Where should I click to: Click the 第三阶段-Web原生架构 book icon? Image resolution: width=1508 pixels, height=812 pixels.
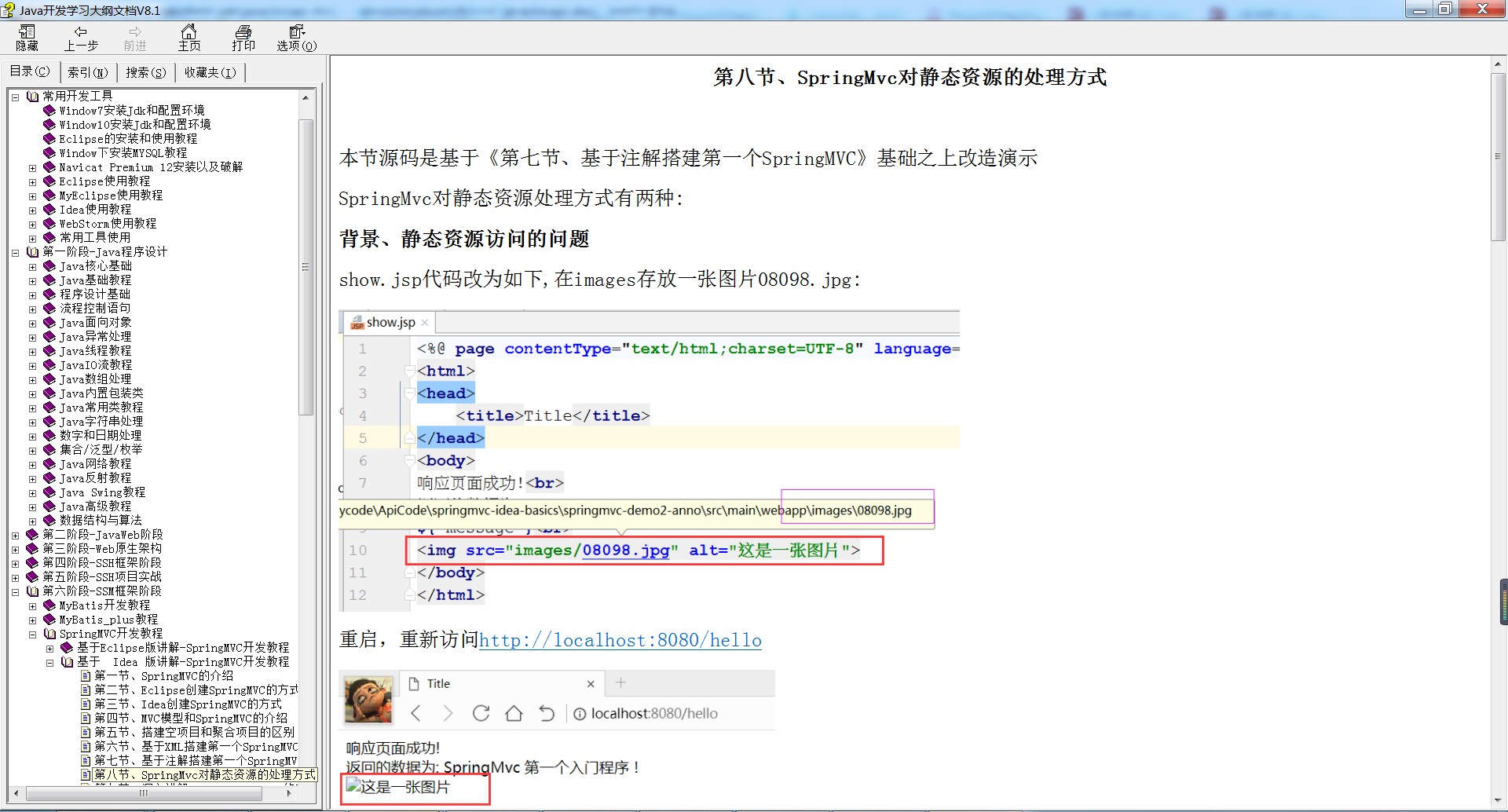[32, 549]
